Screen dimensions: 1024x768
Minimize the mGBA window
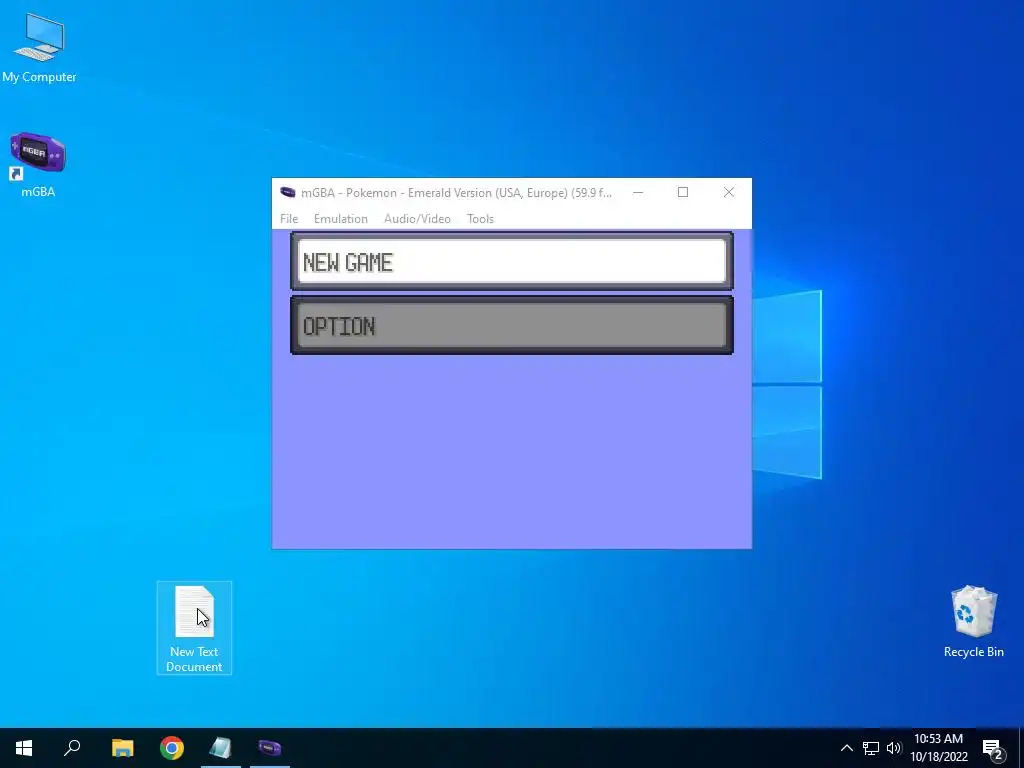(638, 192)
